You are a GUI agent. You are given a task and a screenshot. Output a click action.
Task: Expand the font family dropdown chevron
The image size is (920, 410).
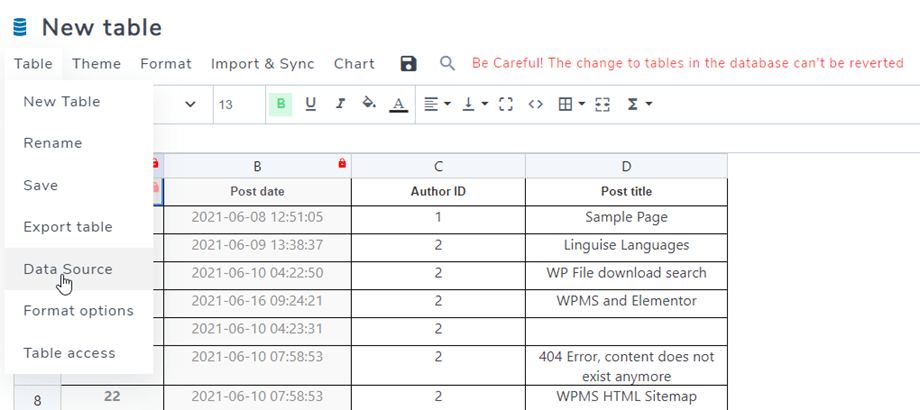pos(190,104)
